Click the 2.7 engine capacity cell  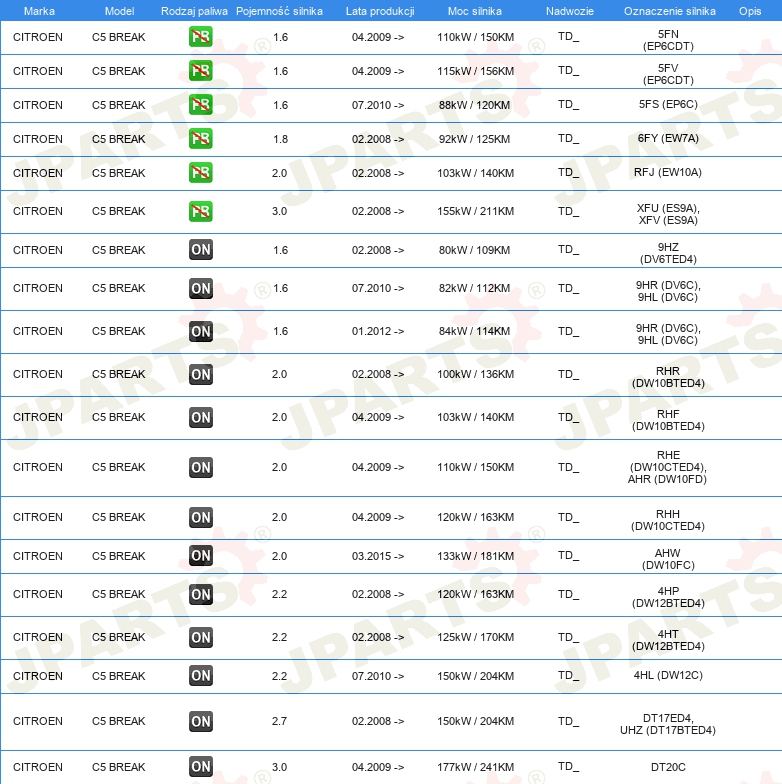point(280,721)
